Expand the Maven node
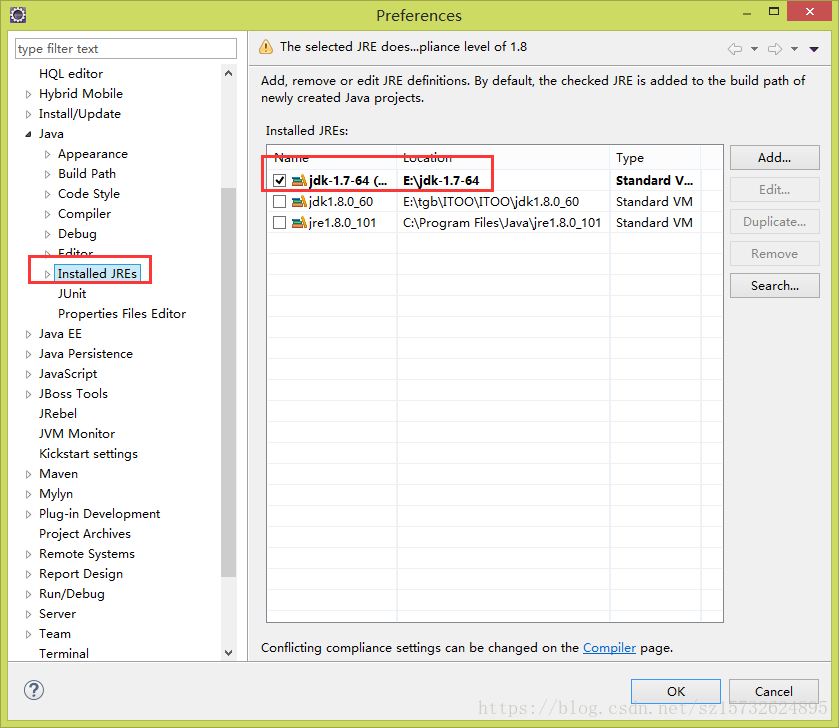 [28, 474]
